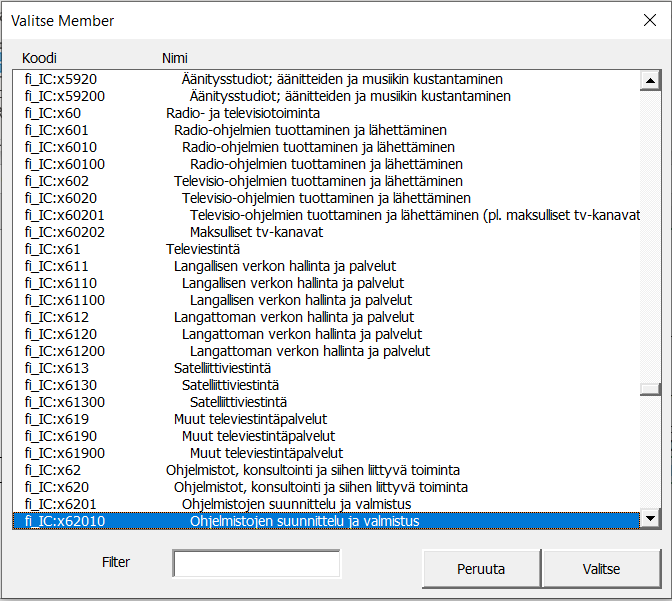672x601 pixels.
Task: Click the list scrollbar down arrow
Action: click(x=651, y=518)
